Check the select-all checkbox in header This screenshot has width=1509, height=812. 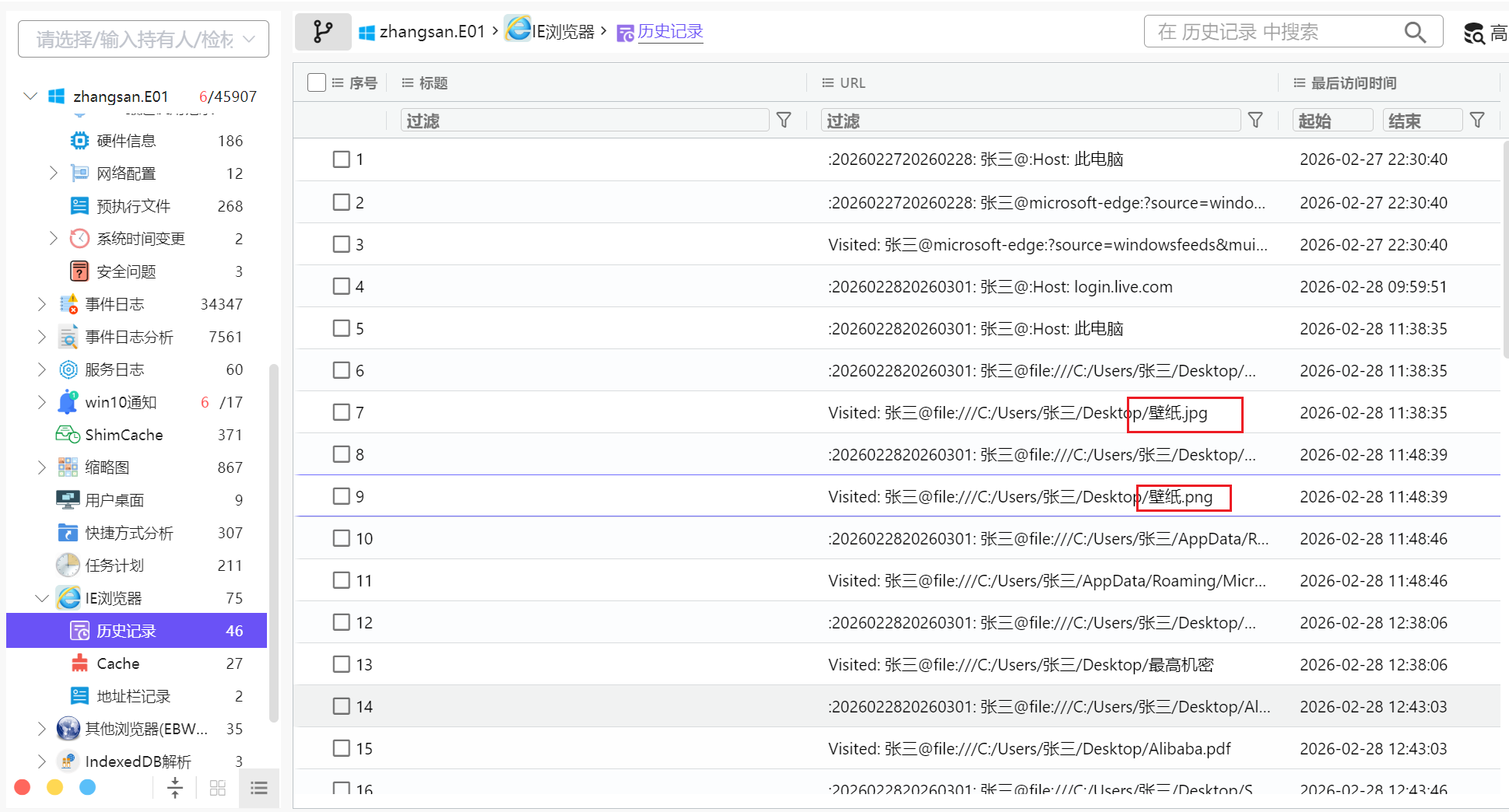[317, 82]
